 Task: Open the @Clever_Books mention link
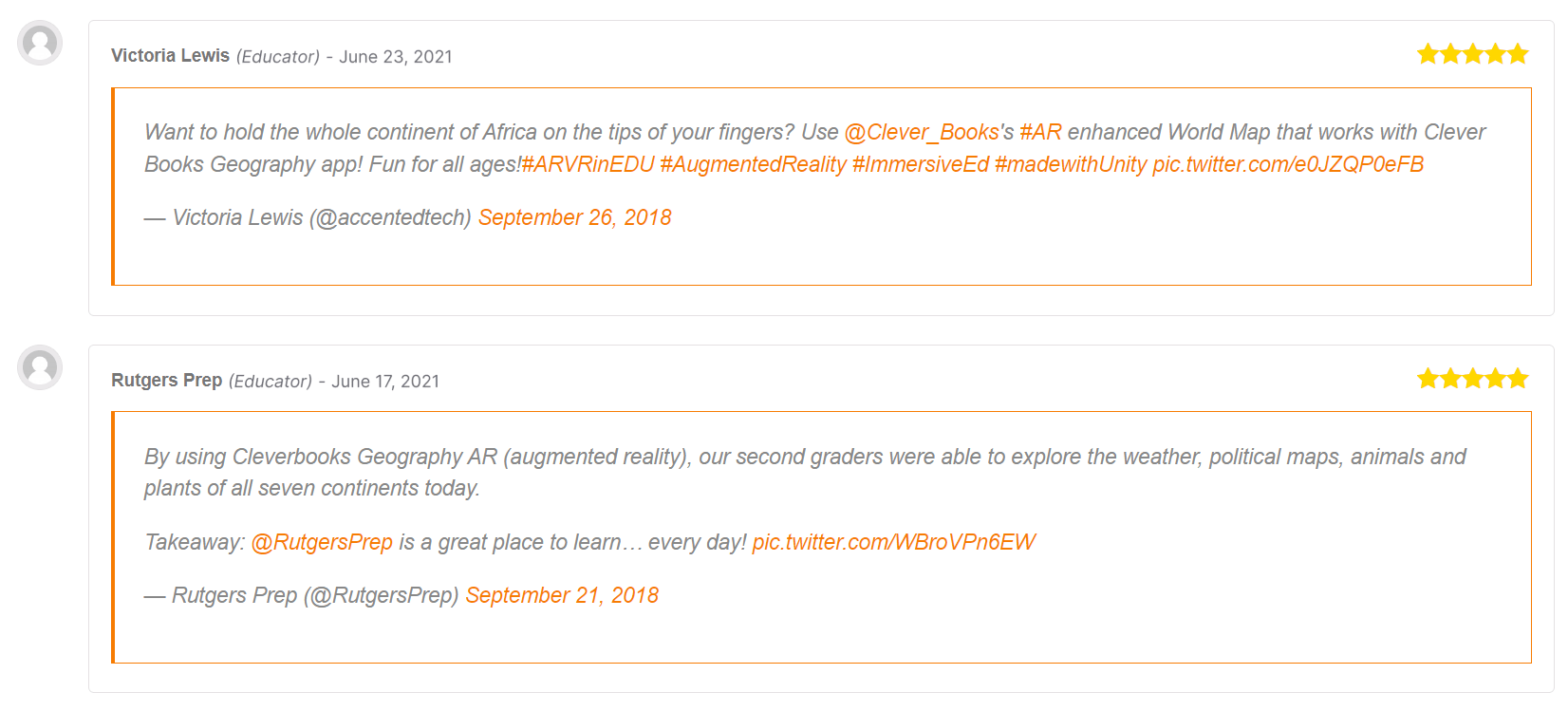coord(922,132)
